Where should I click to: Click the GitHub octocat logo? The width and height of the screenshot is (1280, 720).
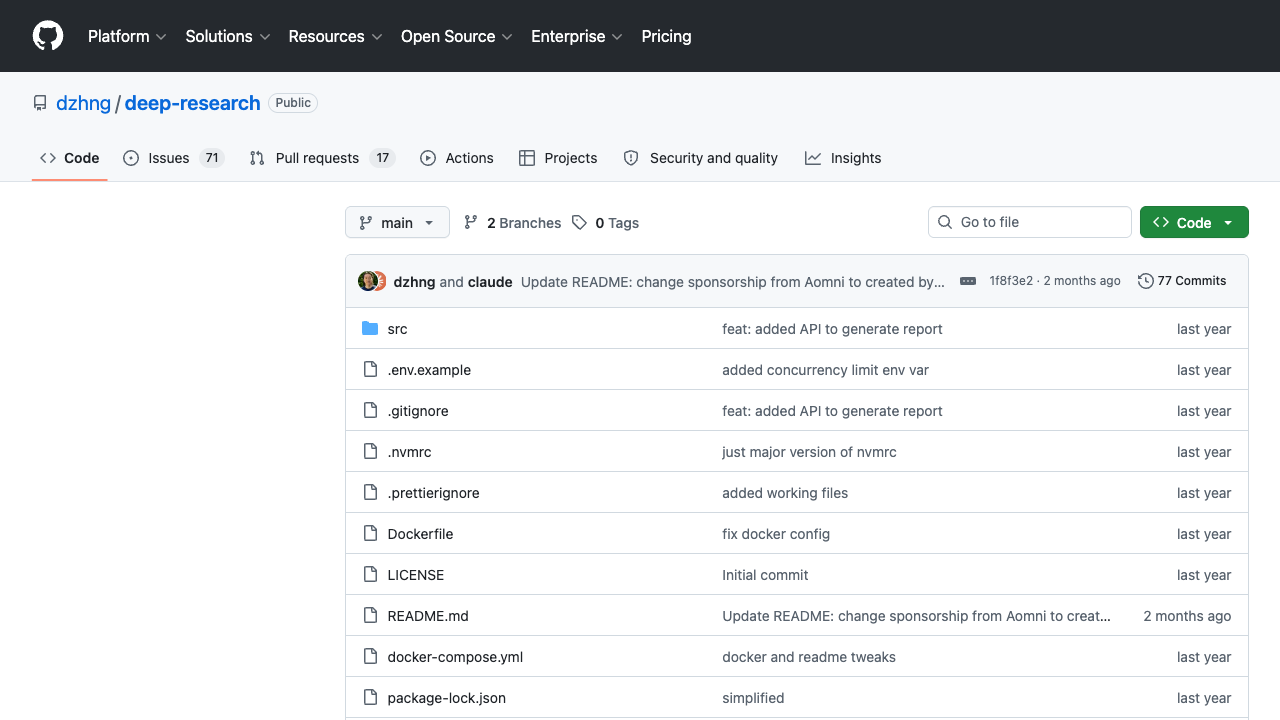pos(48,36)
